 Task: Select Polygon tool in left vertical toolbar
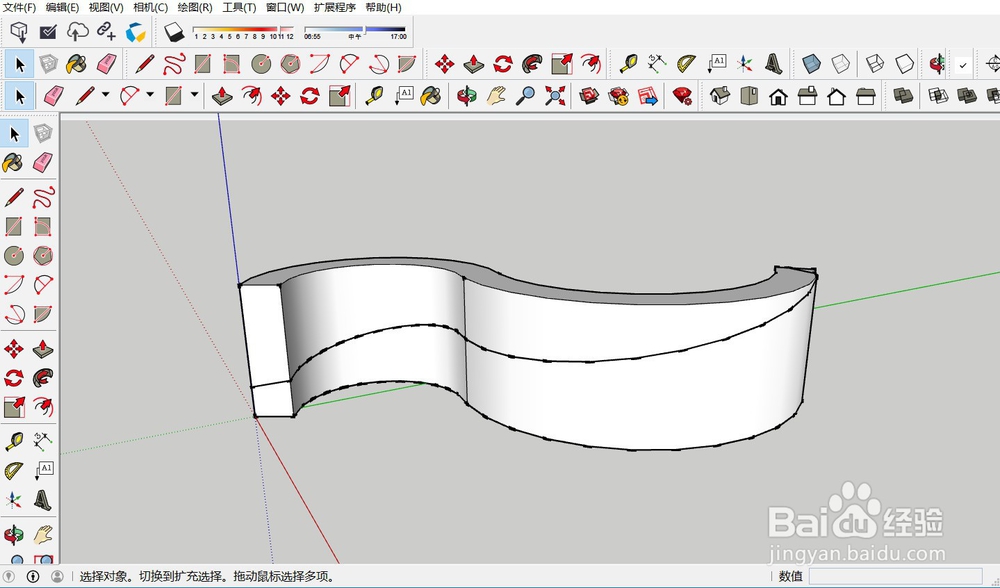[x=43, y=256]
